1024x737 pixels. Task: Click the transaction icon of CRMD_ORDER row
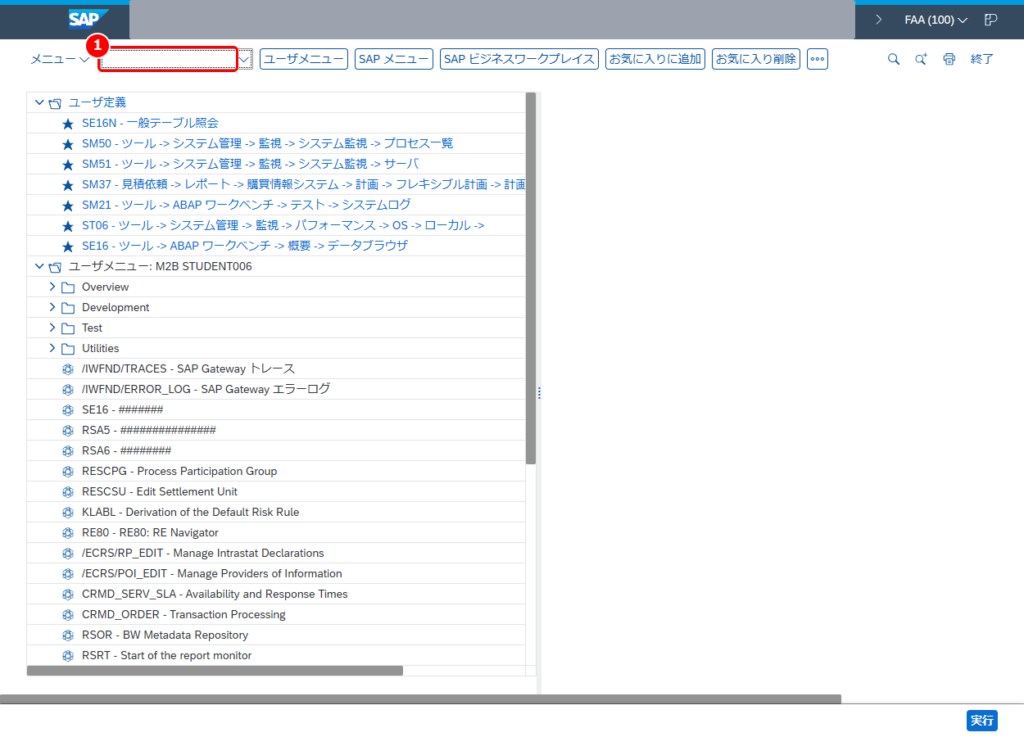[68, 615]
